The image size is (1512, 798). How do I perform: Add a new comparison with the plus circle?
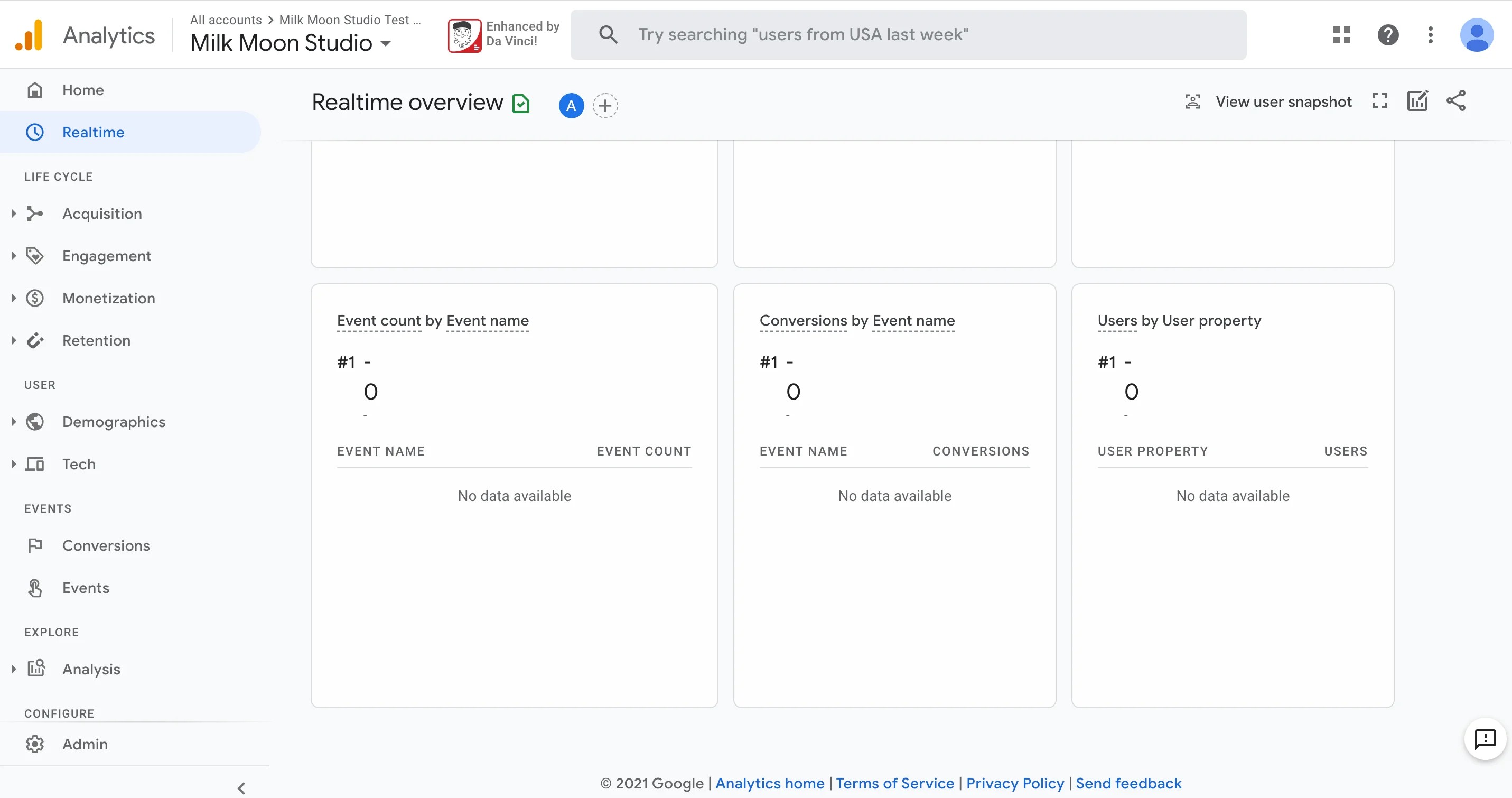(606, 106)
